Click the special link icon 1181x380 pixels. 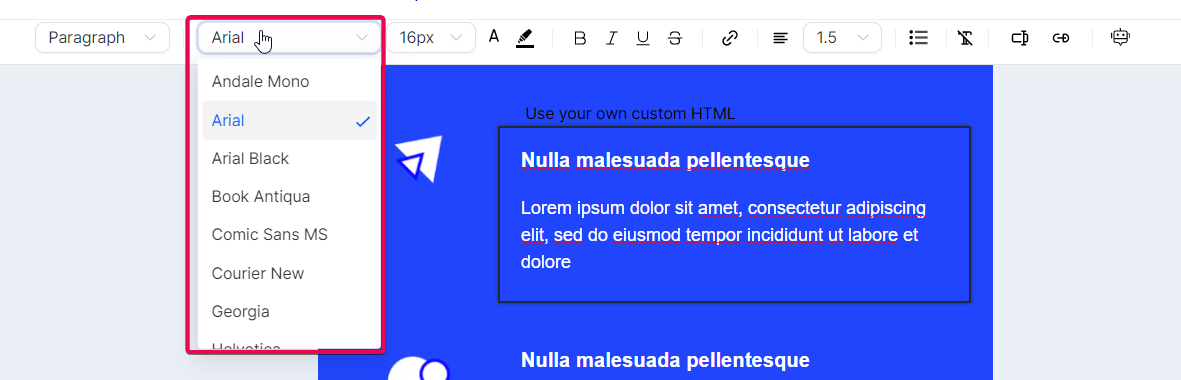[x=1060, y=38]
